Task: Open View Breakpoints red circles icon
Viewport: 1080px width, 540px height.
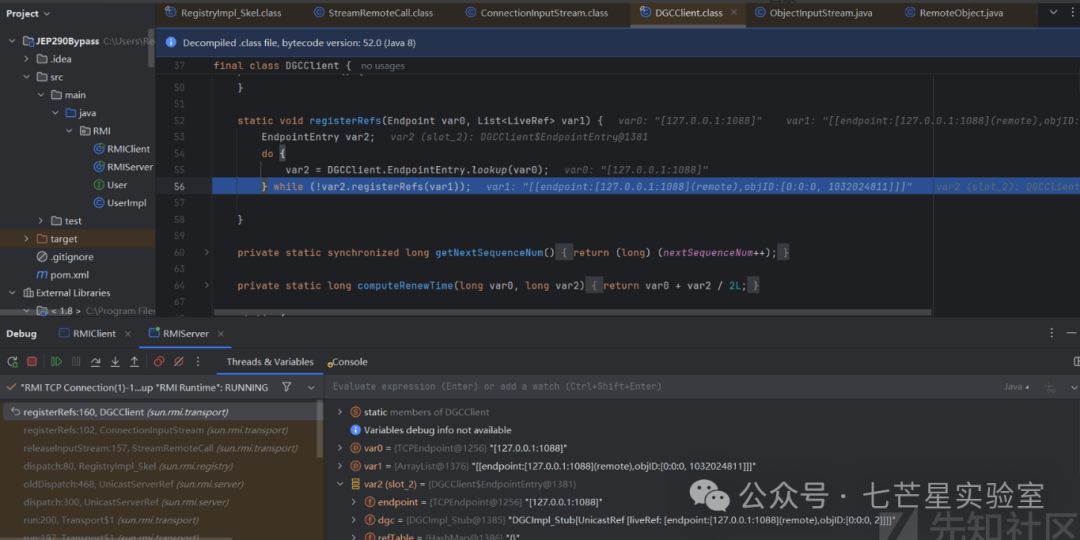Action: 158,361
